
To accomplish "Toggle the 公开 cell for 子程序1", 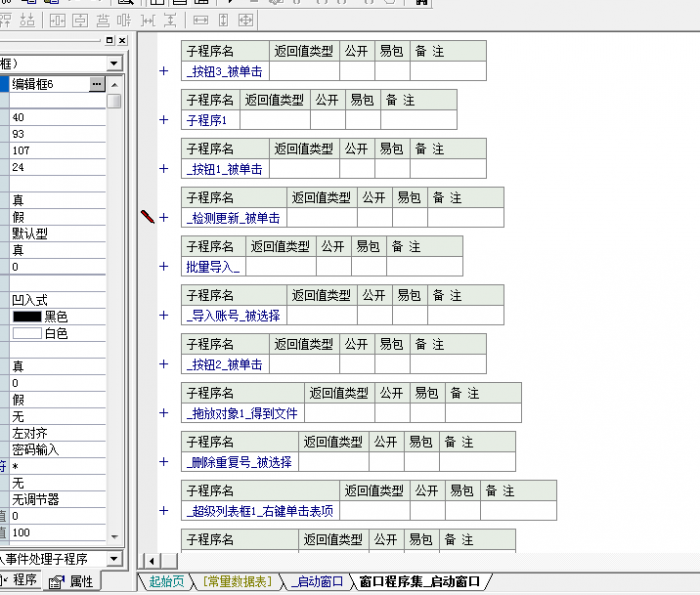I will coord(327,120).
